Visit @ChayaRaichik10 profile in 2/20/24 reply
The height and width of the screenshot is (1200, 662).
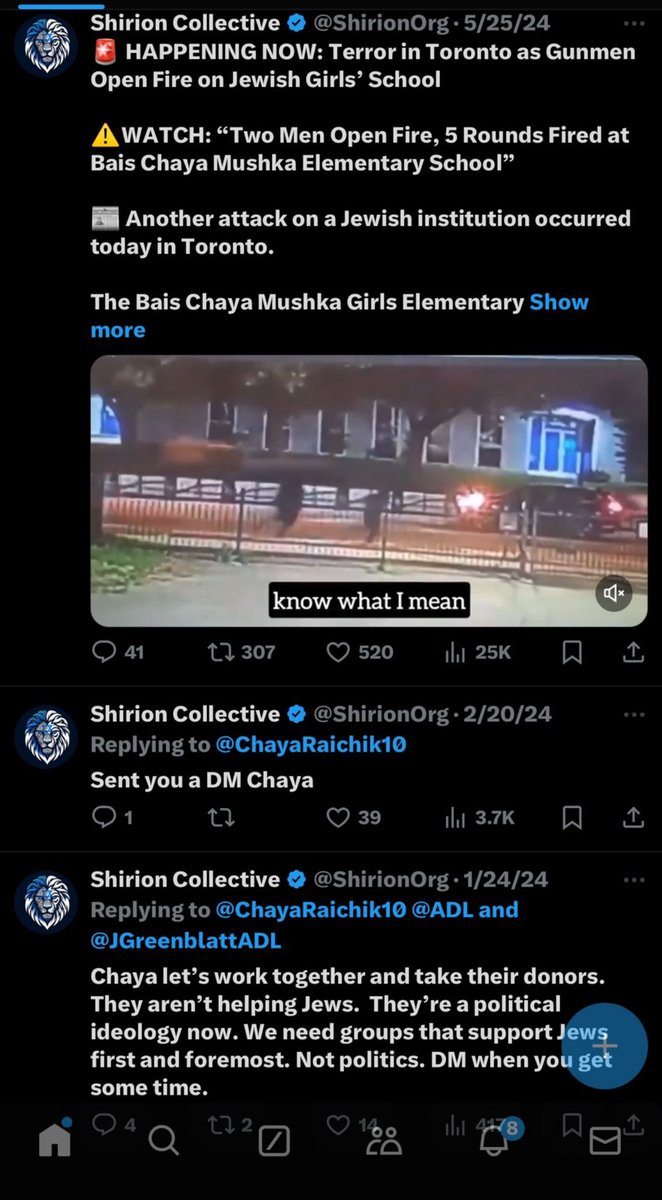310,744
